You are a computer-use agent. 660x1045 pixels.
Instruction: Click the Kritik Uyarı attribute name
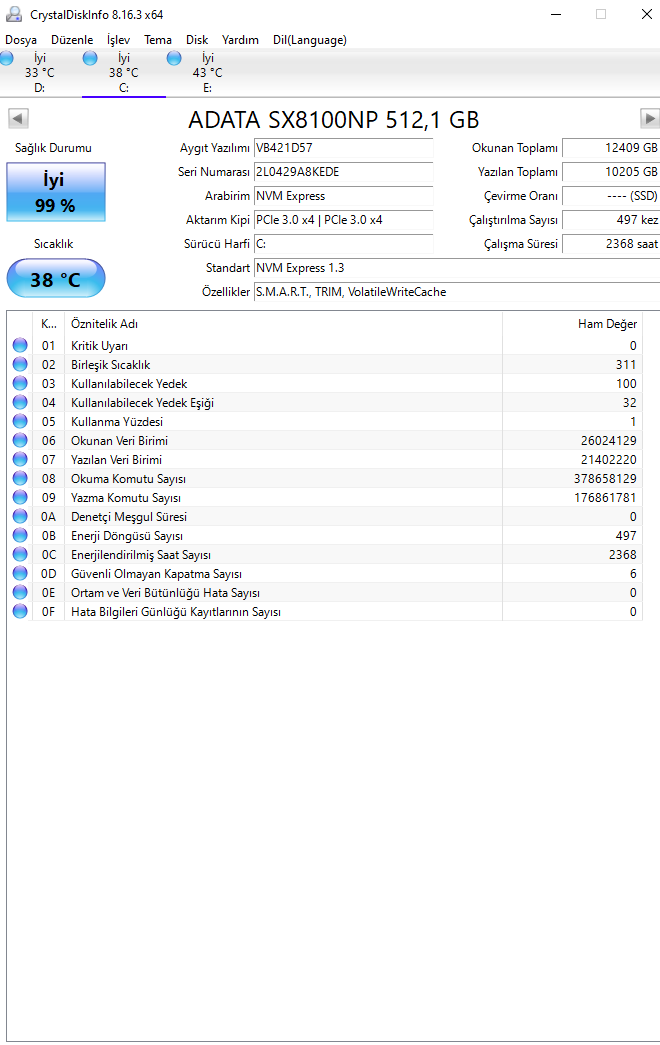tap(99, 346)
